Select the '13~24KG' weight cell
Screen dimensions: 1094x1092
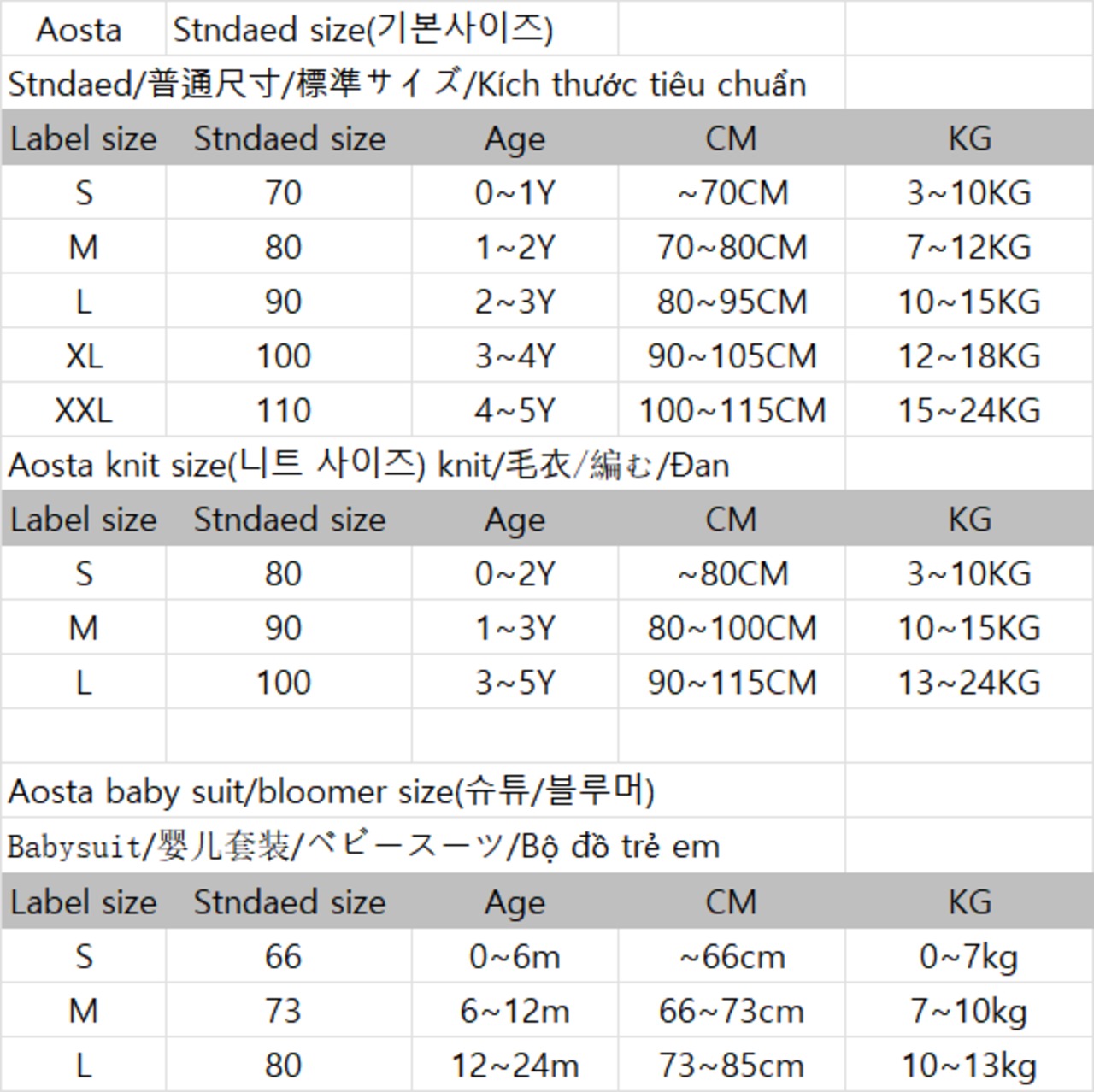pyautogui.click(x=968, y=683)
